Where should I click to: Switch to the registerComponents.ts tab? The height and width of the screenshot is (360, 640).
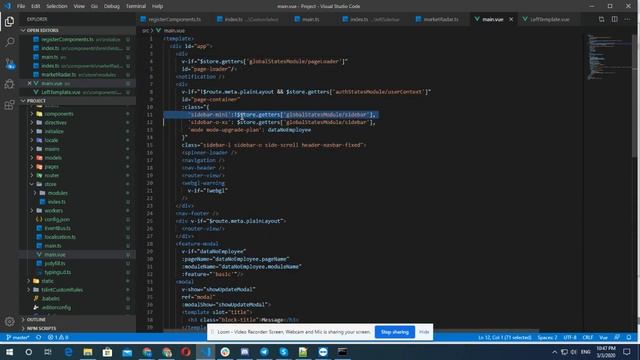point(174,19)
